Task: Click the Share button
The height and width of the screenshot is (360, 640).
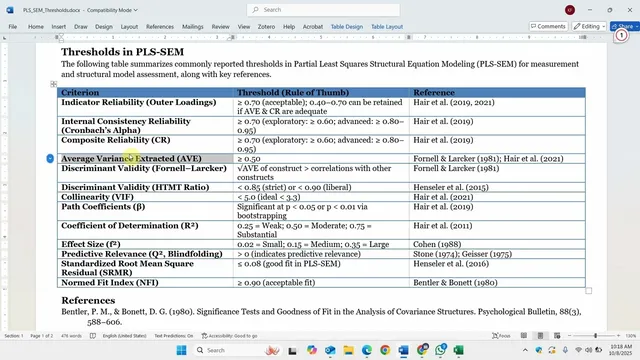Action: pyautogui.click(x=625, y=26)
